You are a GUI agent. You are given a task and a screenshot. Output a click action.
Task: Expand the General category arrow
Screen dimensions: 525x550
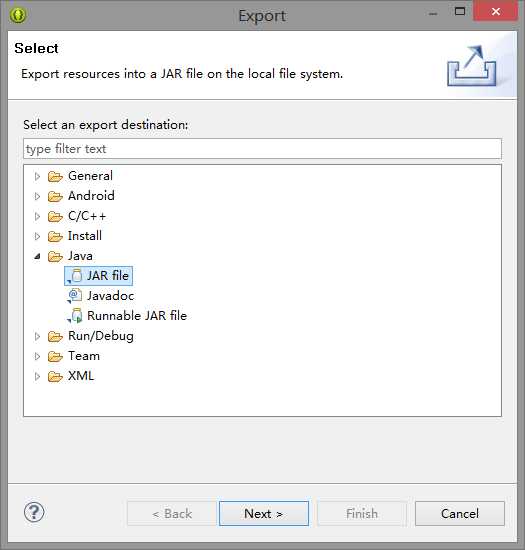tap(37, 176)
